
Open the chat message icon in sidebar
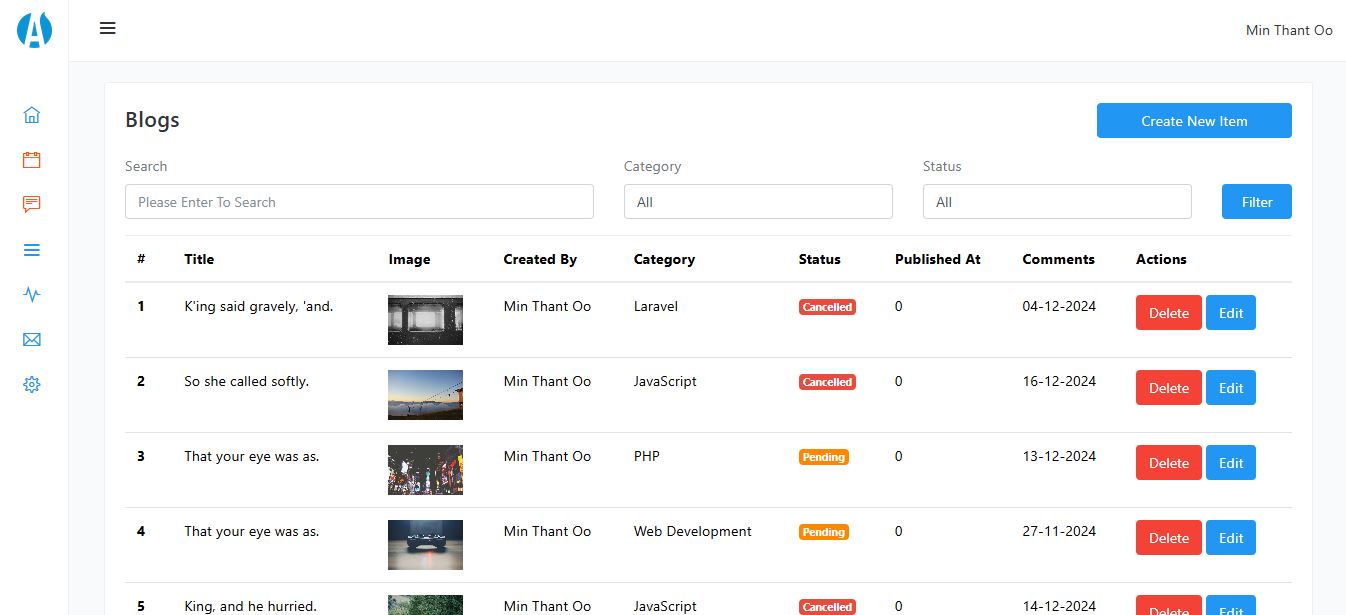tap(32, 204)
